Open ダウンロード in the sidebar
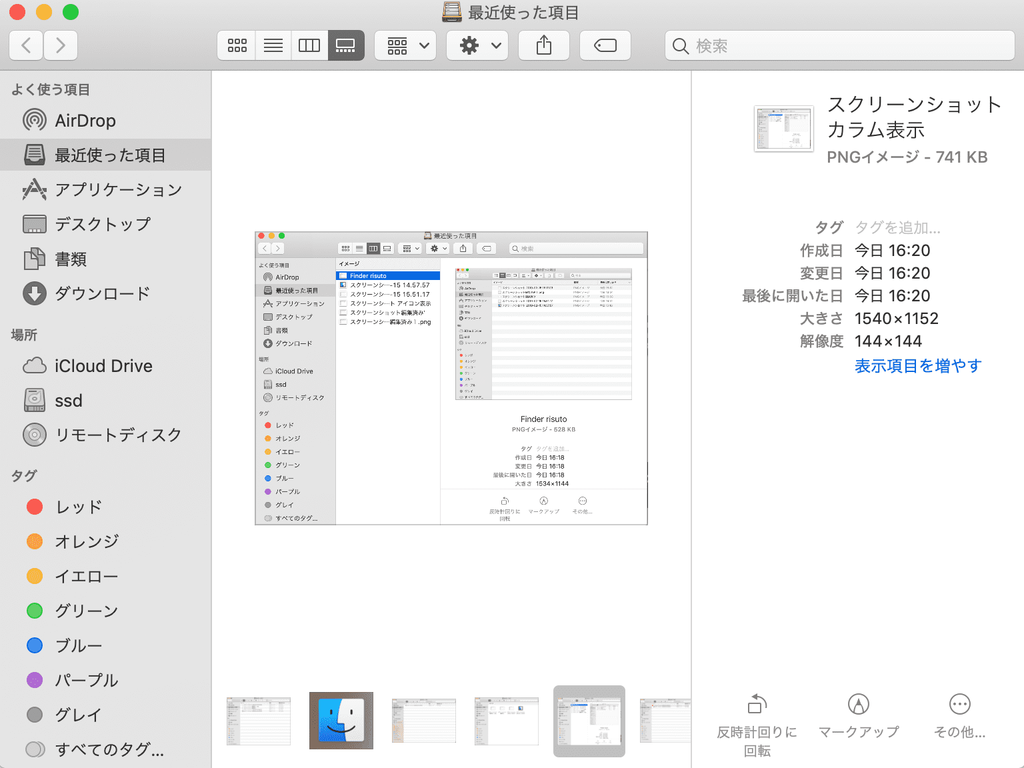 (x=106, y=294)
